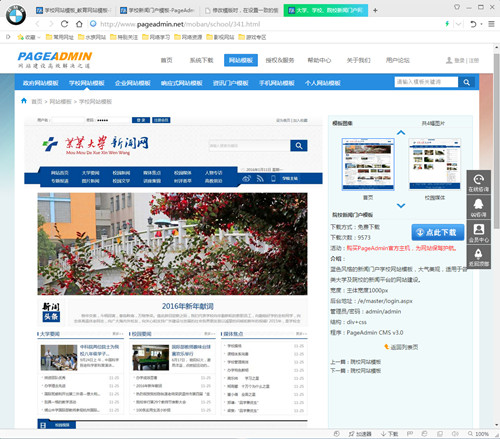
Task: Expand the restore-tabs dropdown arrow
Action: pyautogui.click(x=481, y=24)
